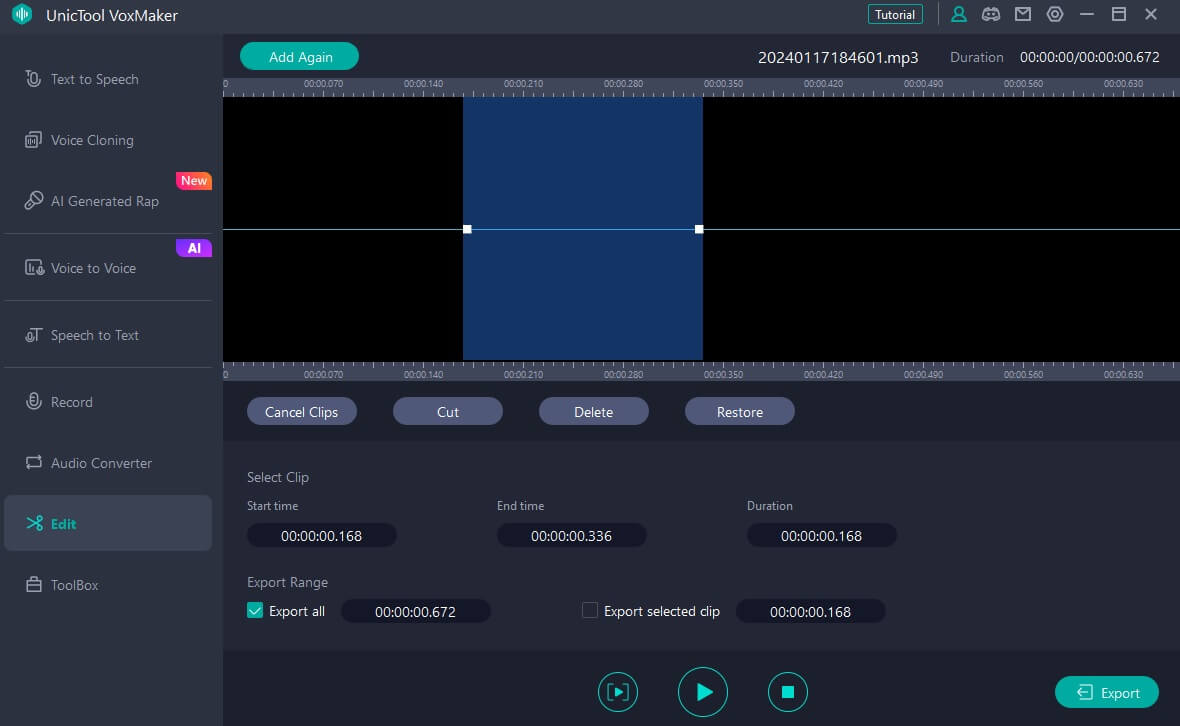Check Export selected clip option

(590, 610)
